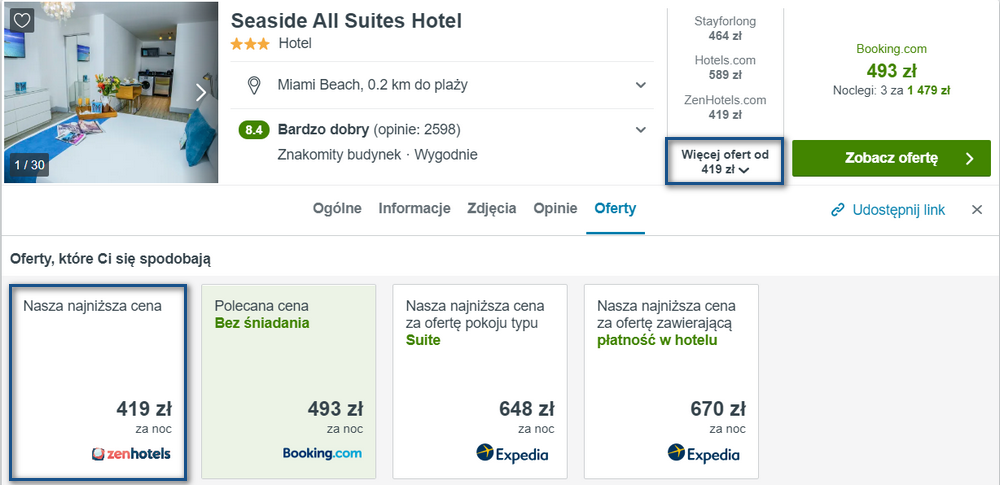Click the 8.4 rating badge
This screenshot has height=485, width=1000.
coord(254,130)
